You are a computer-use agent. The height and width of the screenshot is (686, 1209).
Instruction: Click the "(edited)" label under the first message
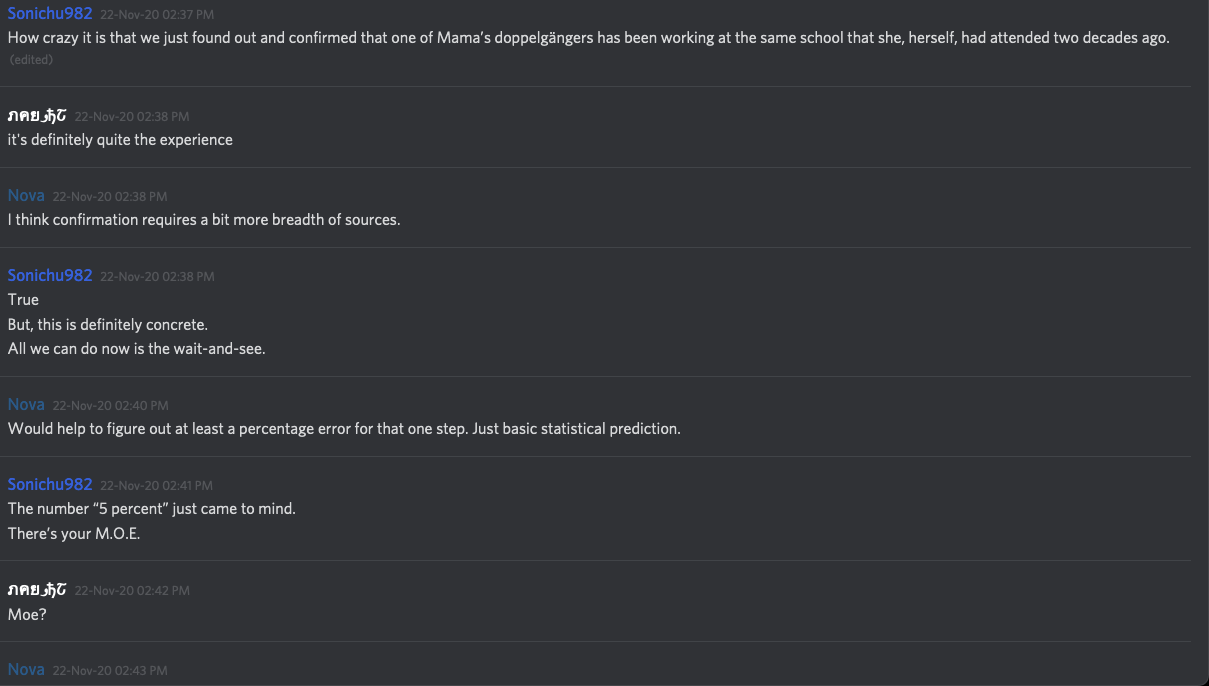pos(31,60)
